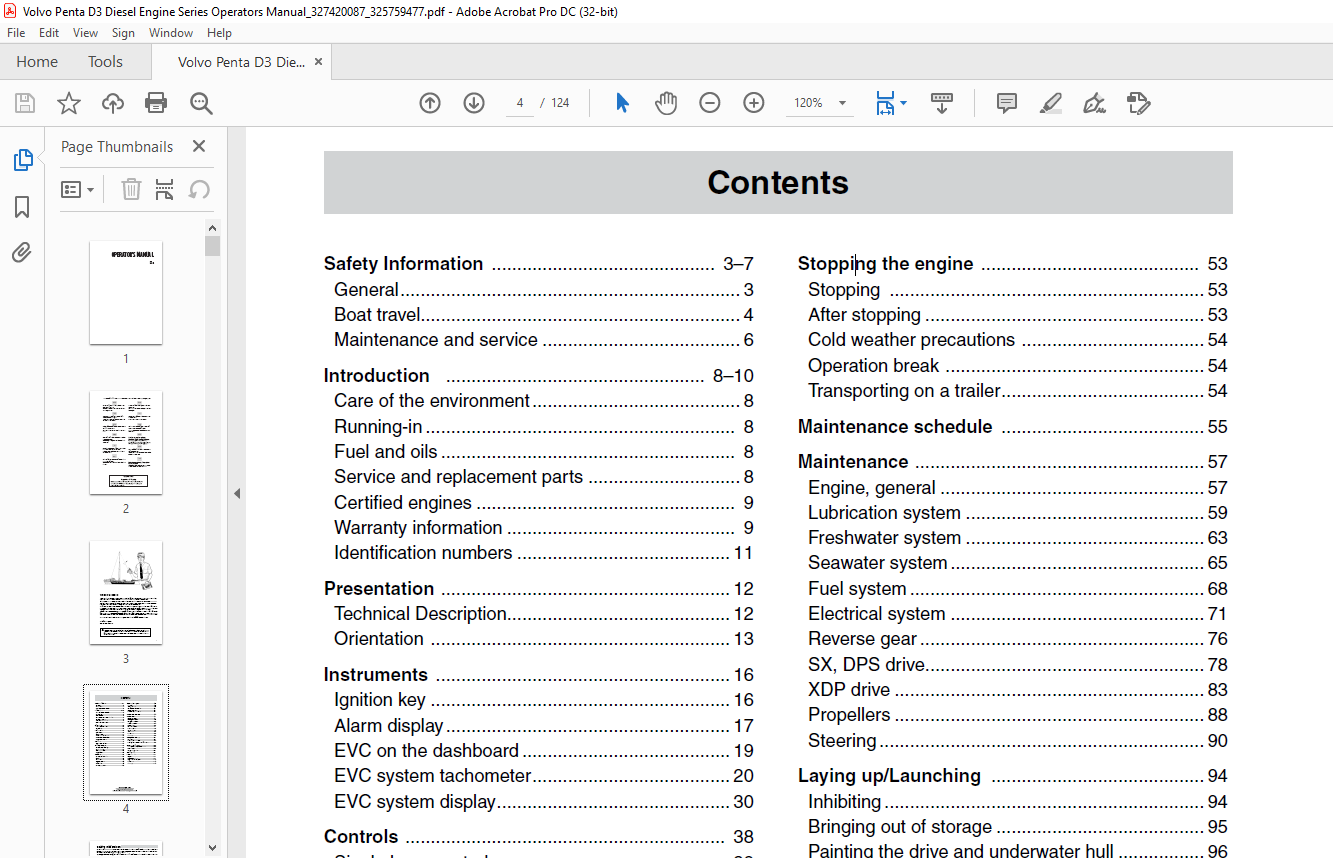
Task: Open the File menu
Action: (16, 33)
